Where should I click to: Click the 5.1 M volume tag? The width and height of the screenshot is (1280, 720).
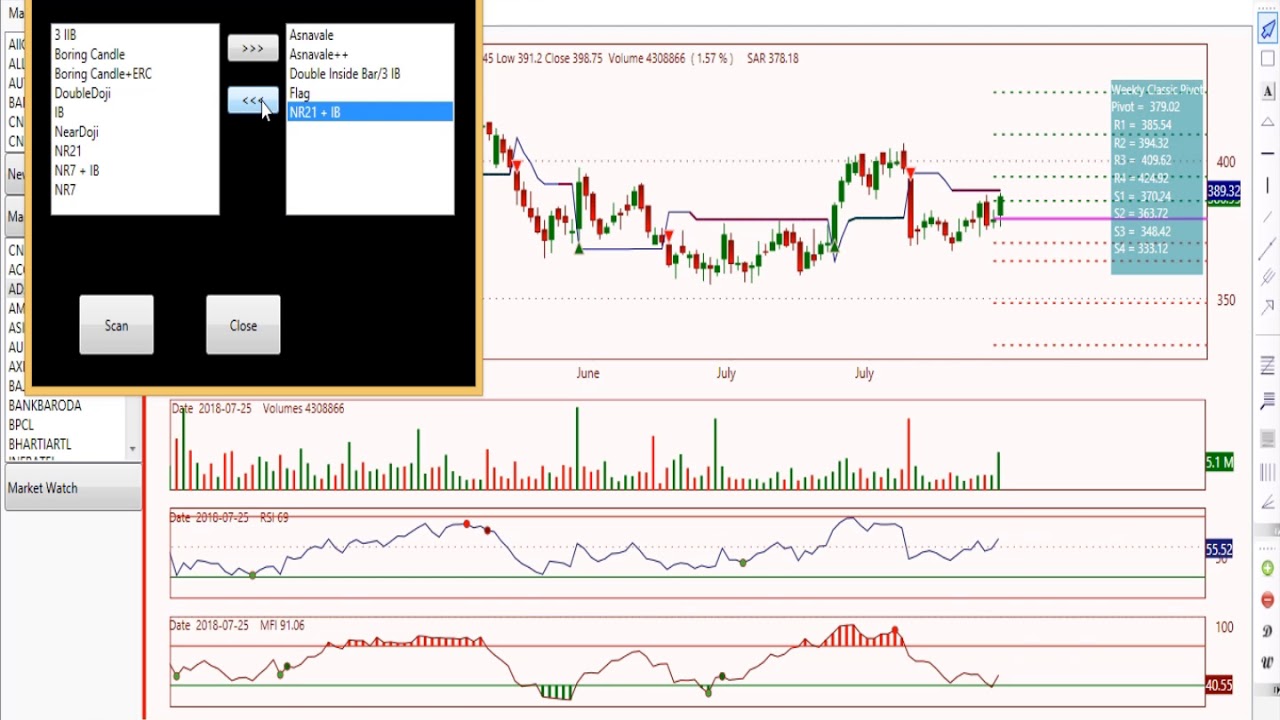tap(1219, 462)
